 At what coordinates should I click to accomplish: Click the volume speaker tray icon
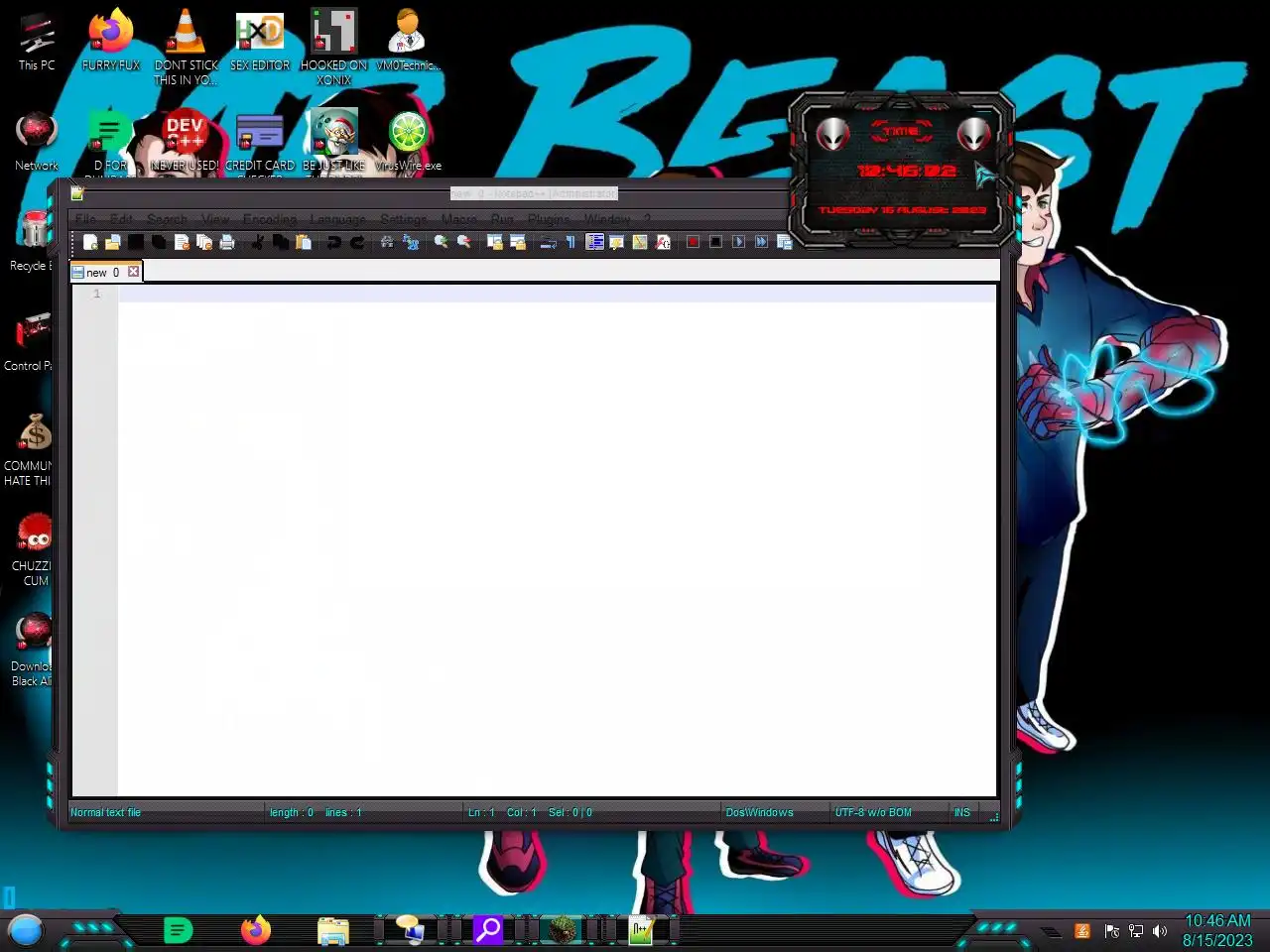[x=1160, y=931]
